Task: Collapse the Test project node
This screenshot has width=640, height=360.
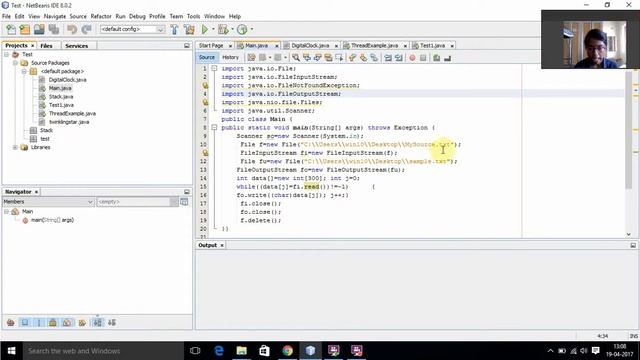Action: [x=7, y=54]
